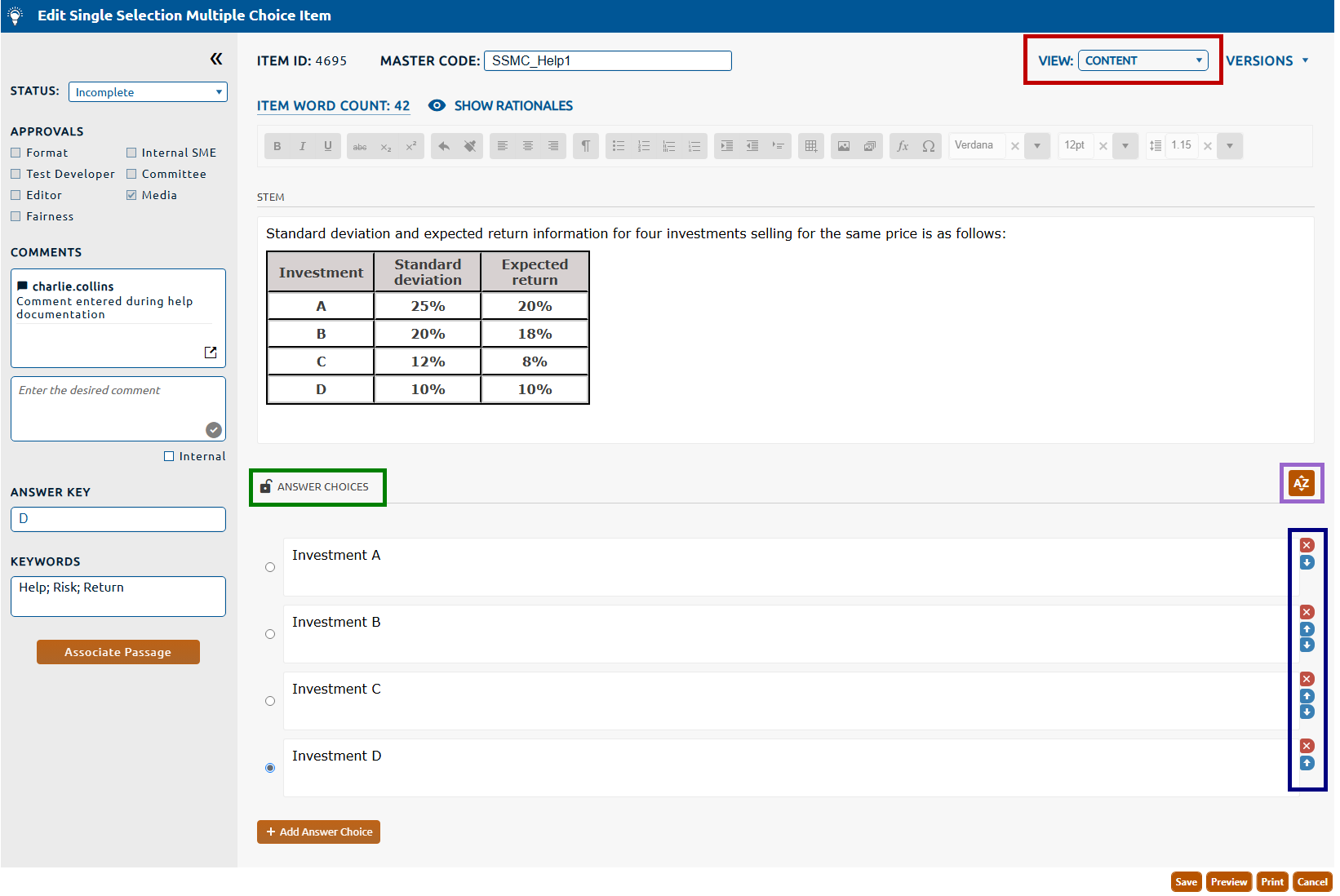This screenshot has width=1340, height=896.
Task: Check the Format approval box
Action: (x=16, y=153)
